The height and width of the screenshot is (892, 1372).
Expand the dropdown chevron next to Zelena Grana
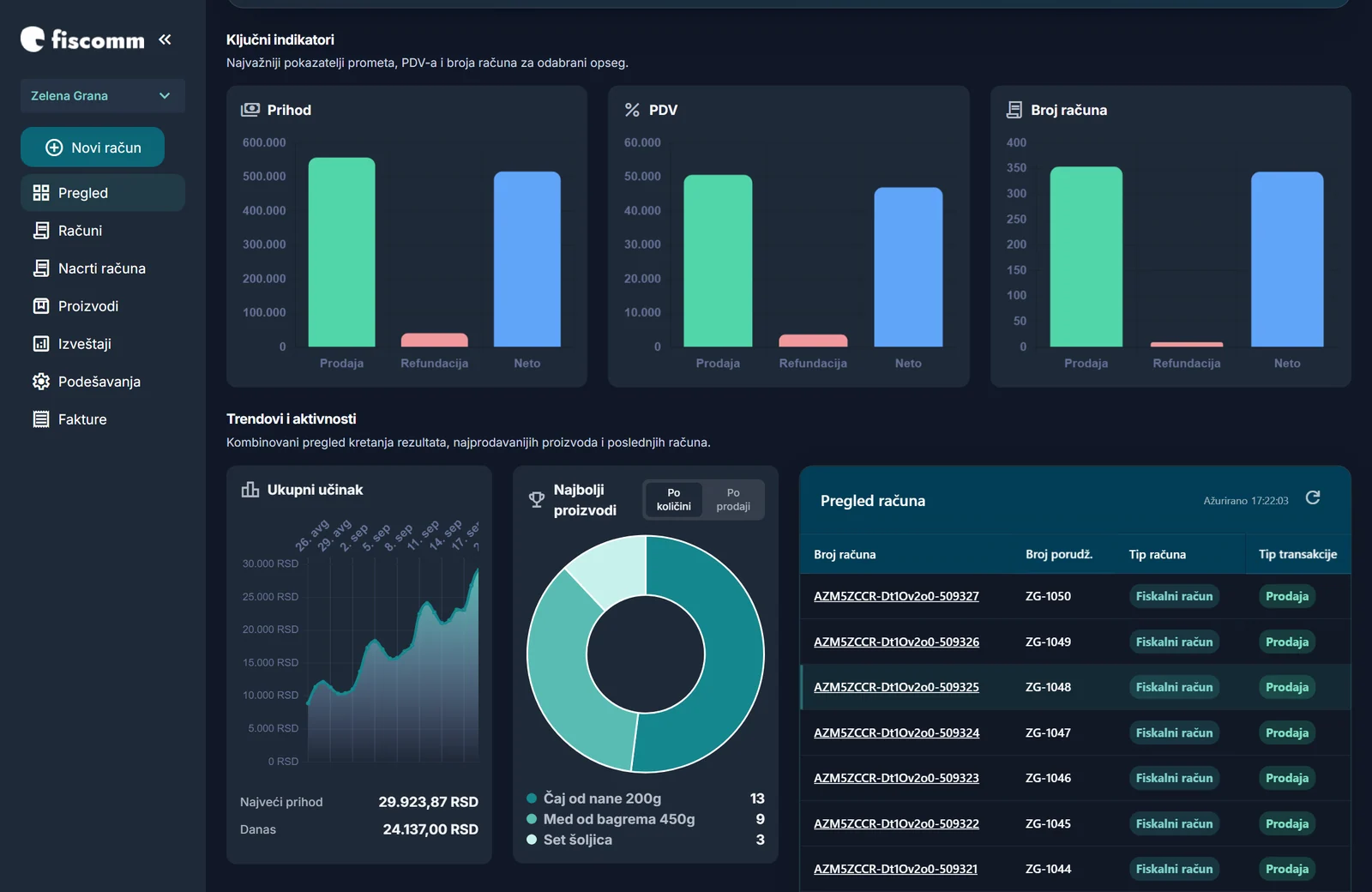click(x=165, y=96)
